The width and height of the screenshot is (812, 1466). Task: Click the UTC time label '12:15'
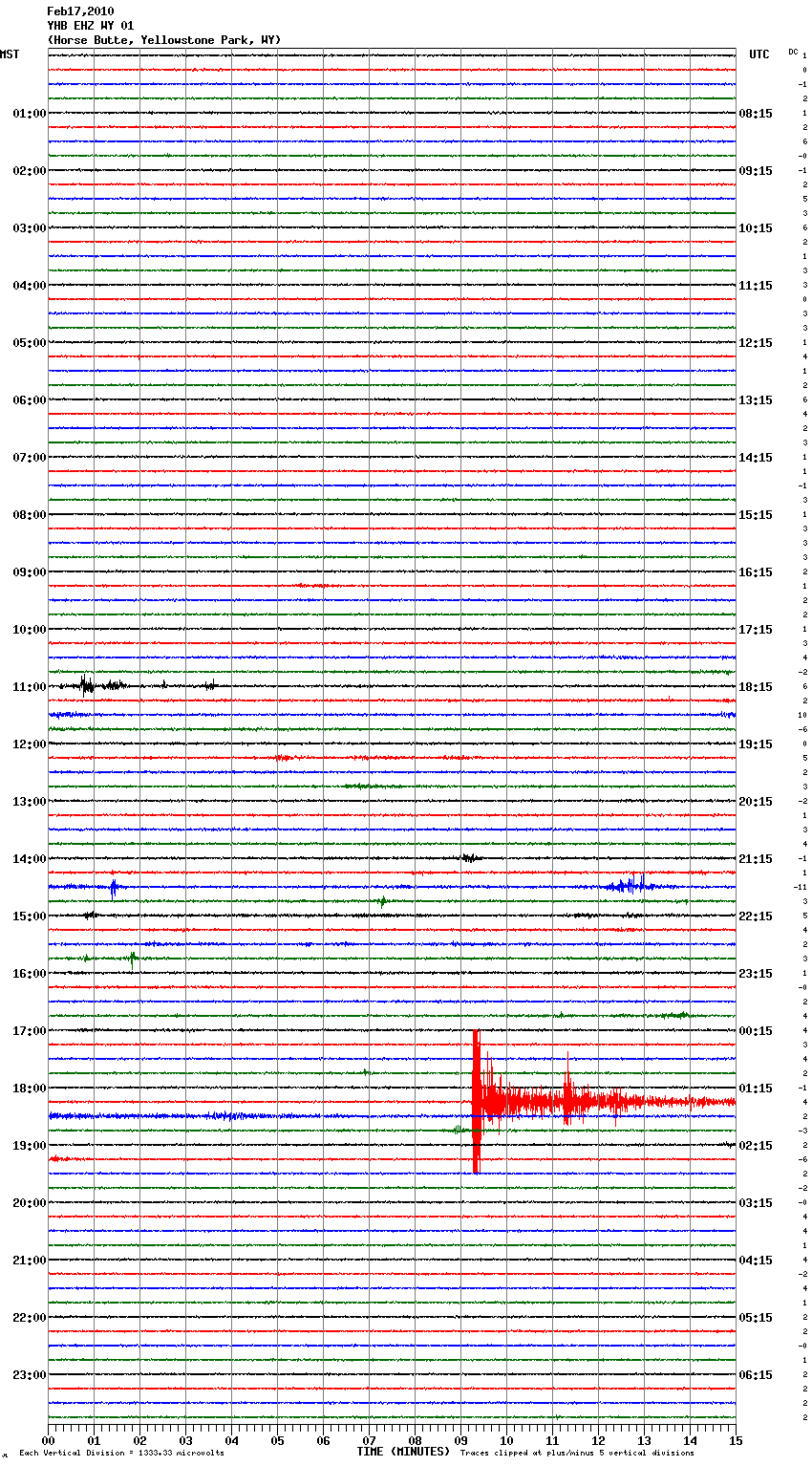click(x=756, y=343)
